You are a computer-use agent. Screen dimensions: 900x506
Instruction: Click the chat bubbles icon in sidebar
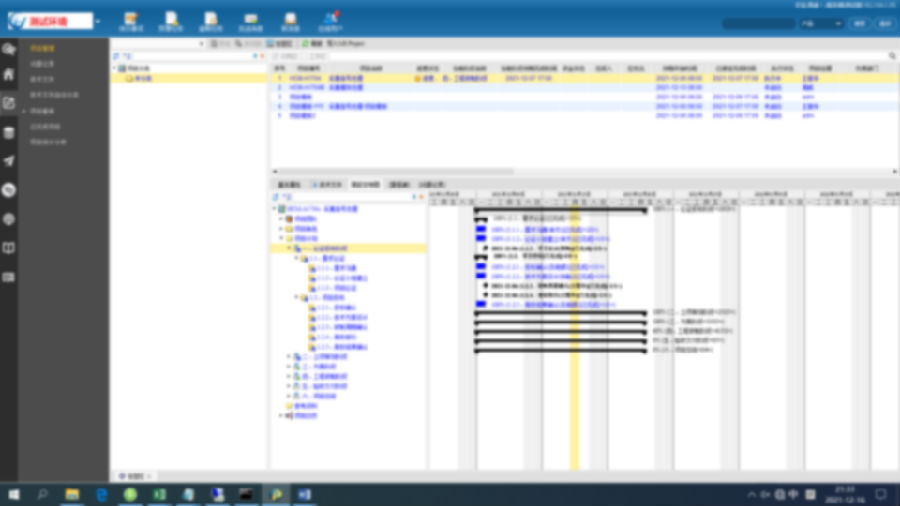pyautogui.click(x=9, y=48)
